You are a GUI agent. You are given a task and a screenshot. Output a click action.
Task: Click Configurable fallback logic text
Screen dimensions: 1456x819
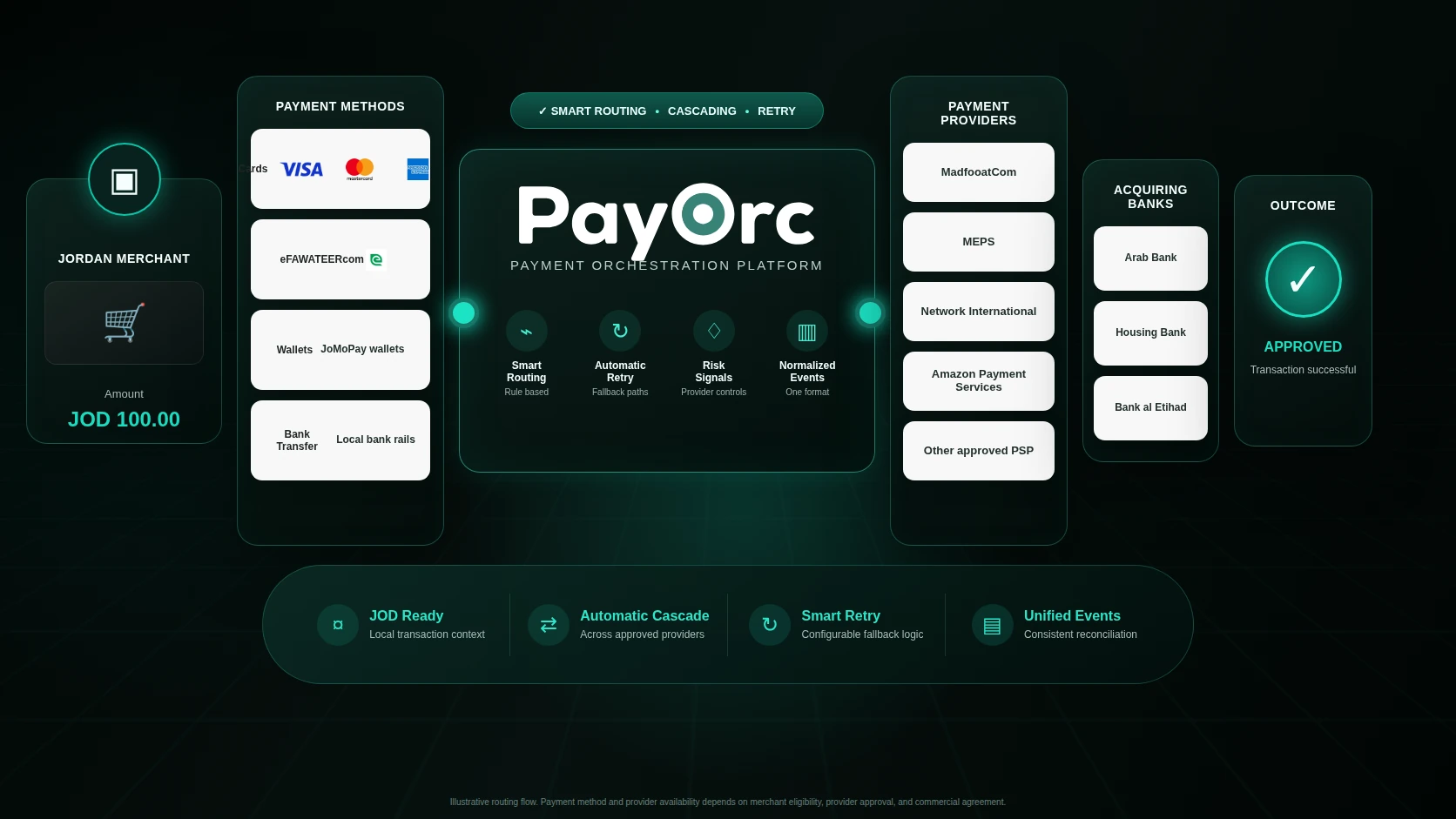pos(862,634)
